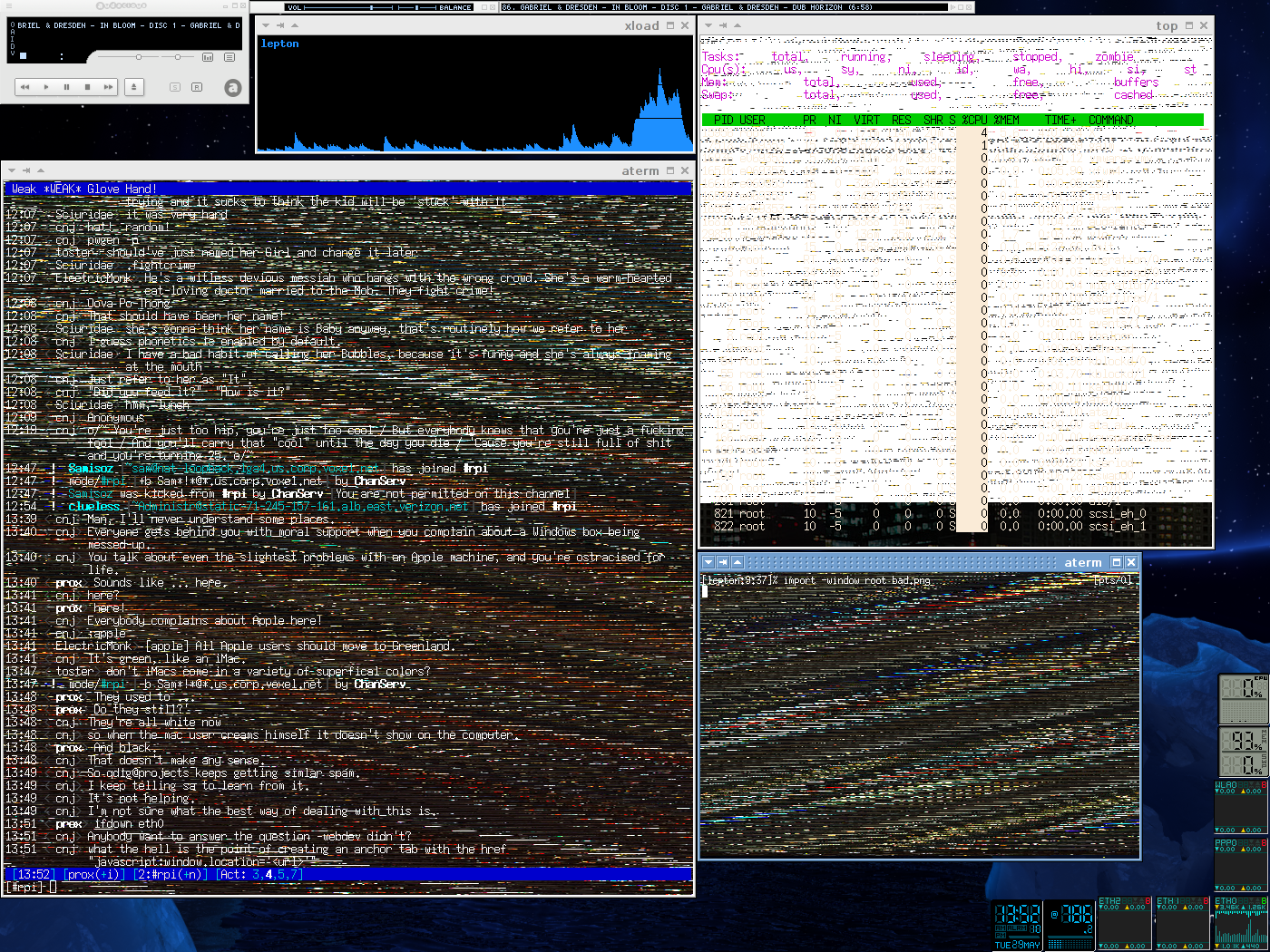Click the scsi_eh_1 process row in top
Viewport: 1270px width, 952px height.
[x=956, y=526]
